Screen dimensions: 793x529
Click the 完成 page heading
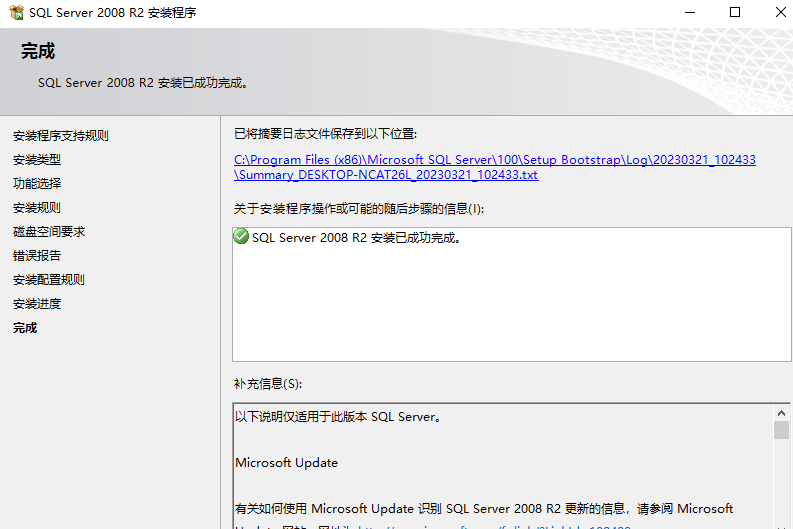[x=38, y=51]
